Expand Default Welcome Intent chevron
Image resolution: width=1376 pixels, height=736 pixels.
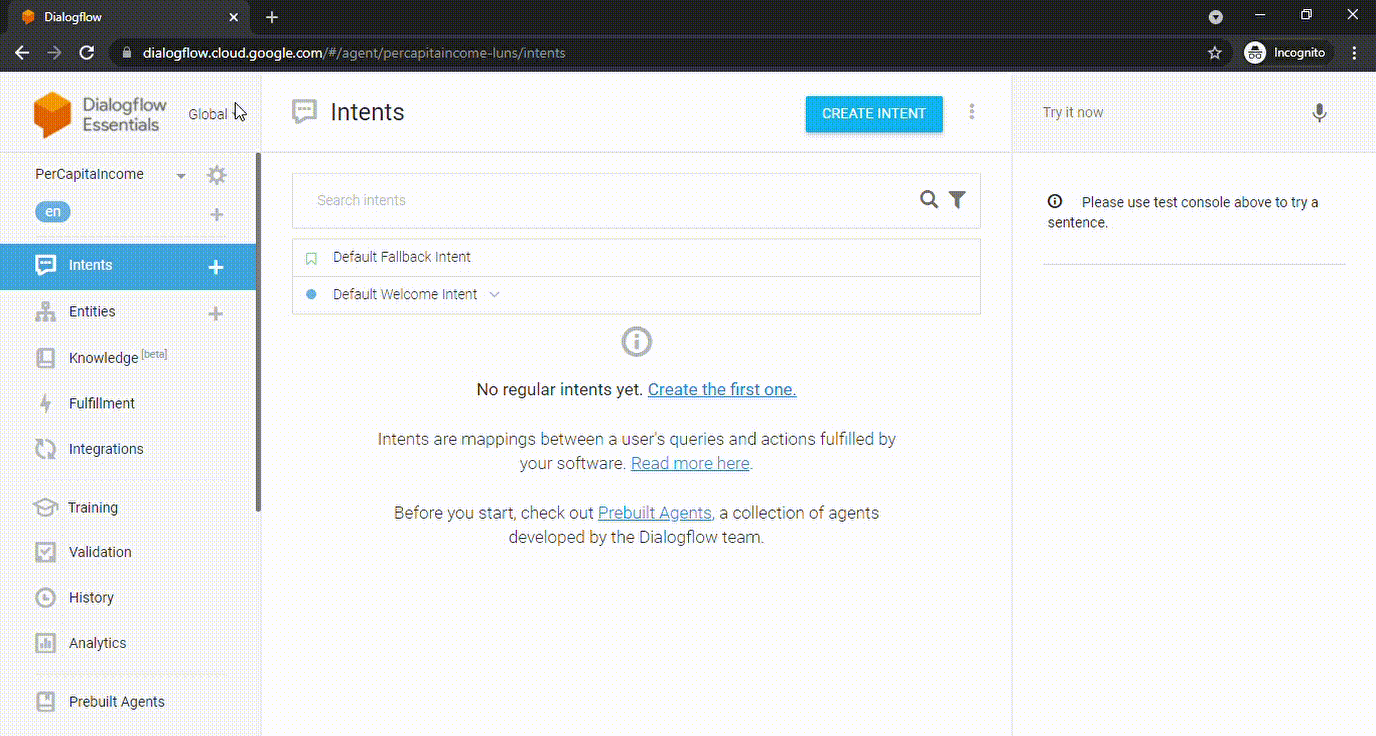pos(494,295)
